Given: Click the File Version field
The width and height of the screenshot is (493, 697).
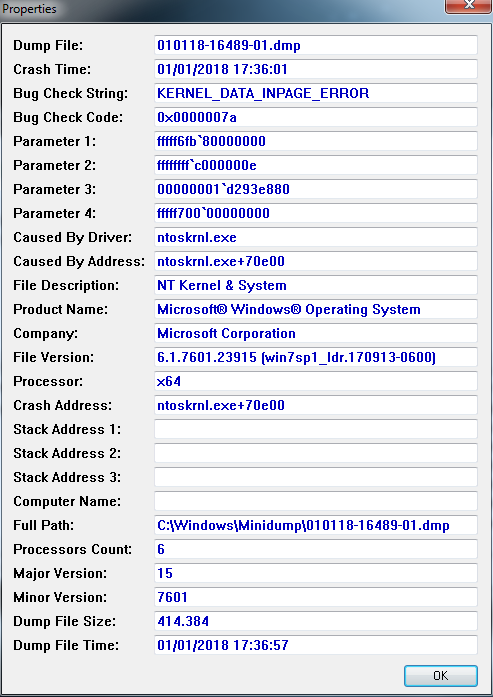Looking at the screenshot, I should click(x=316, y=357).
